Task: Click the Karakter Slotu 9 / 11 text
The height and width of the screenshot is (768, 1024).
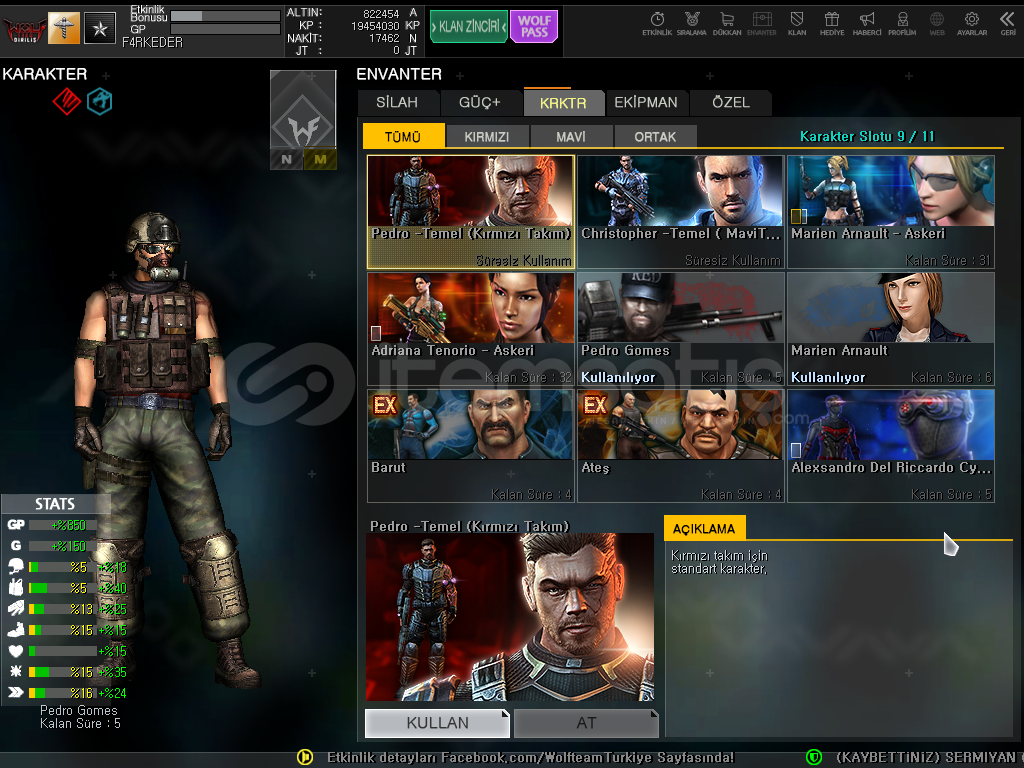Action: tap(867, 136)
